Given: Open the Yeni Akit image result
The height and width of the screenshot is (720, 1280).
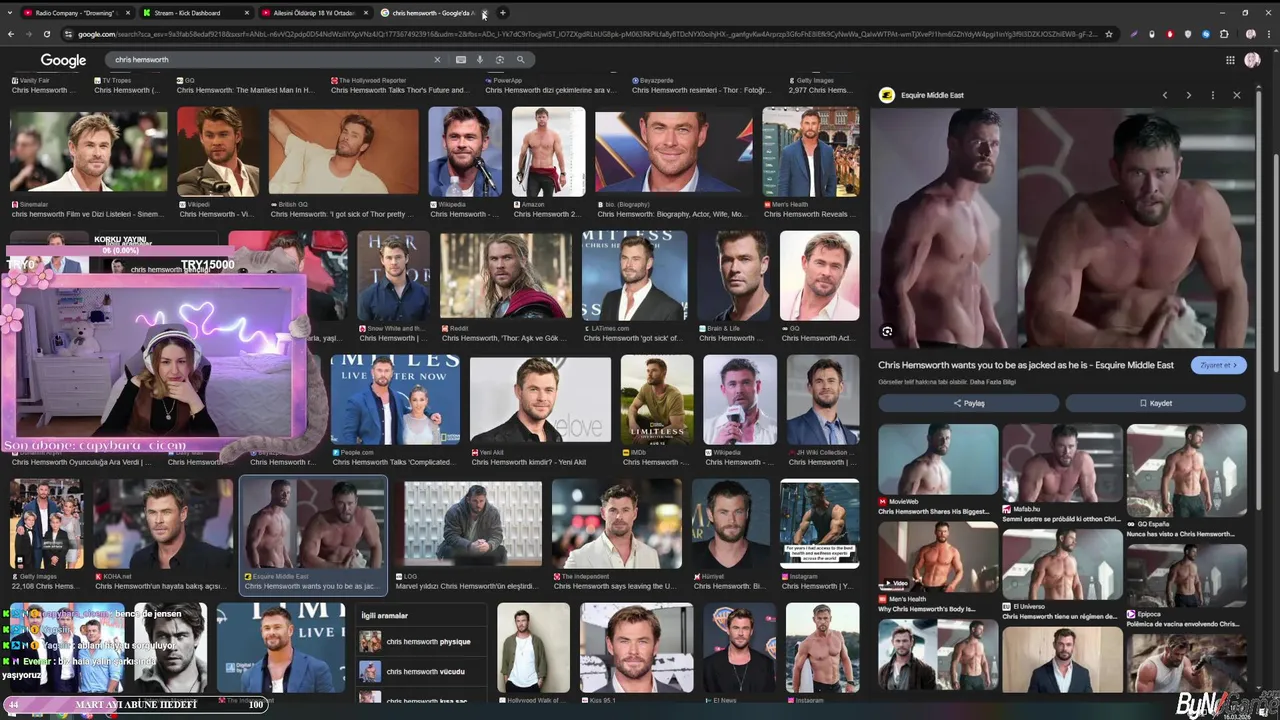Looking at the screenshot, I should click(540, 400).
